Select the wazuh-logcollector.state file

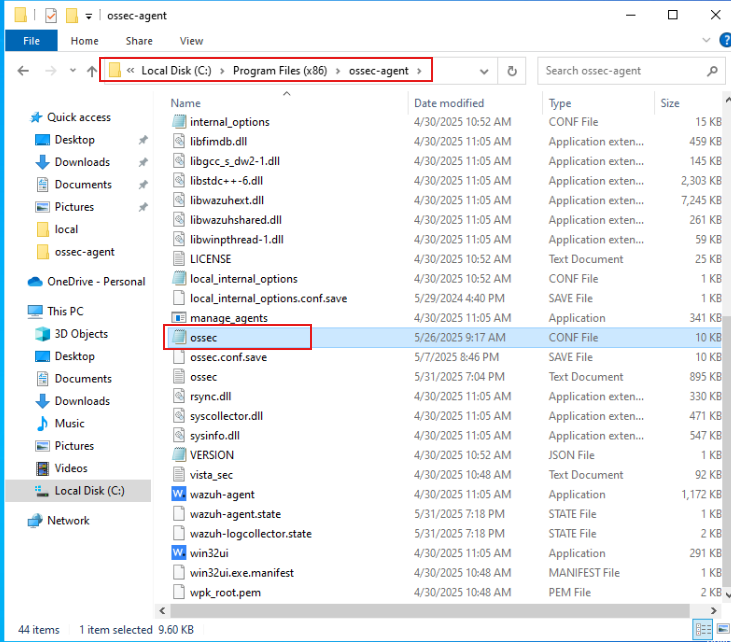pyautogui.click(x=251, y=533)
